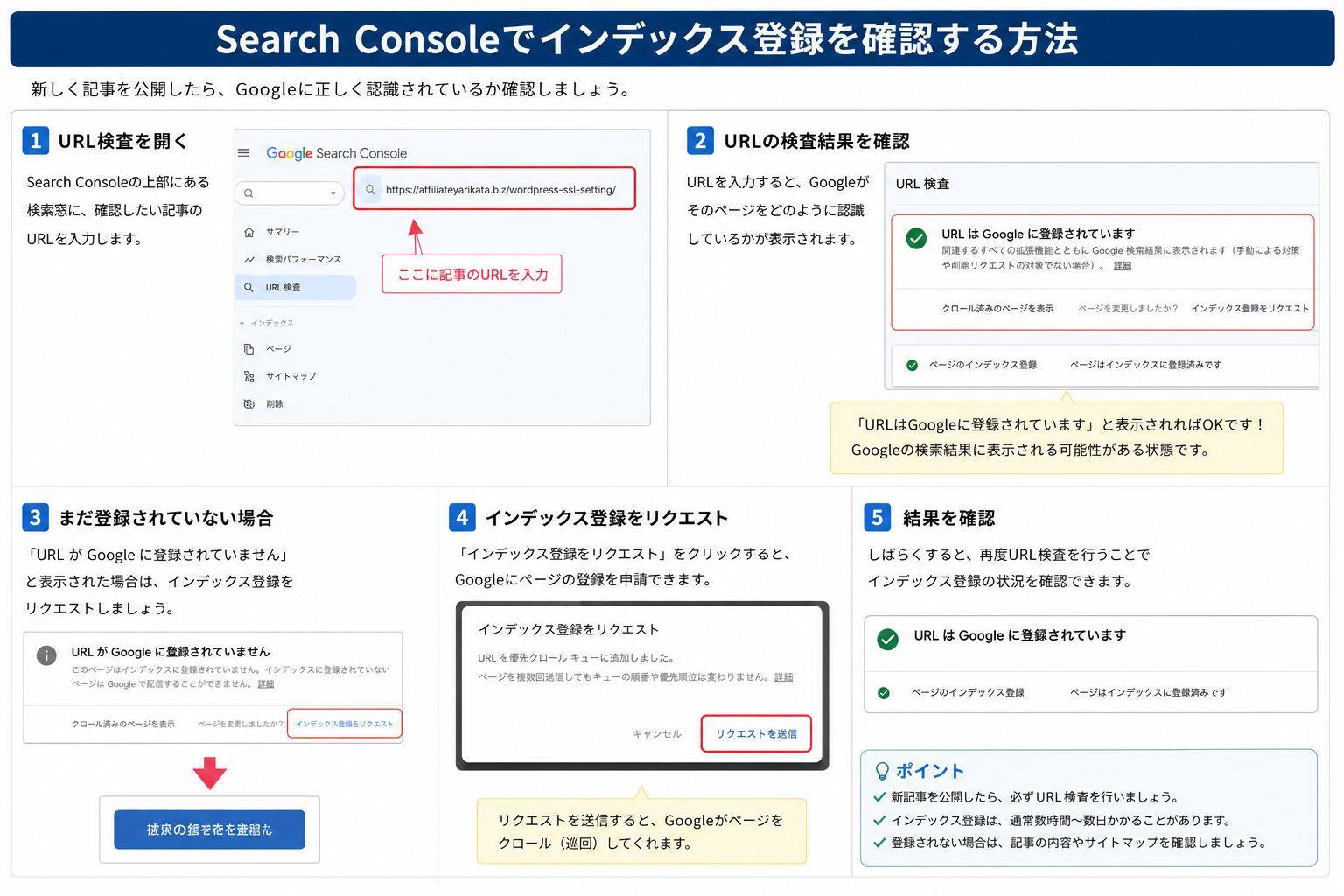This screenshot has width=1344, height=896.
Task: Click ページはインデックスに登録済みです in 結果を確認 card
Action: [1149, 693]
